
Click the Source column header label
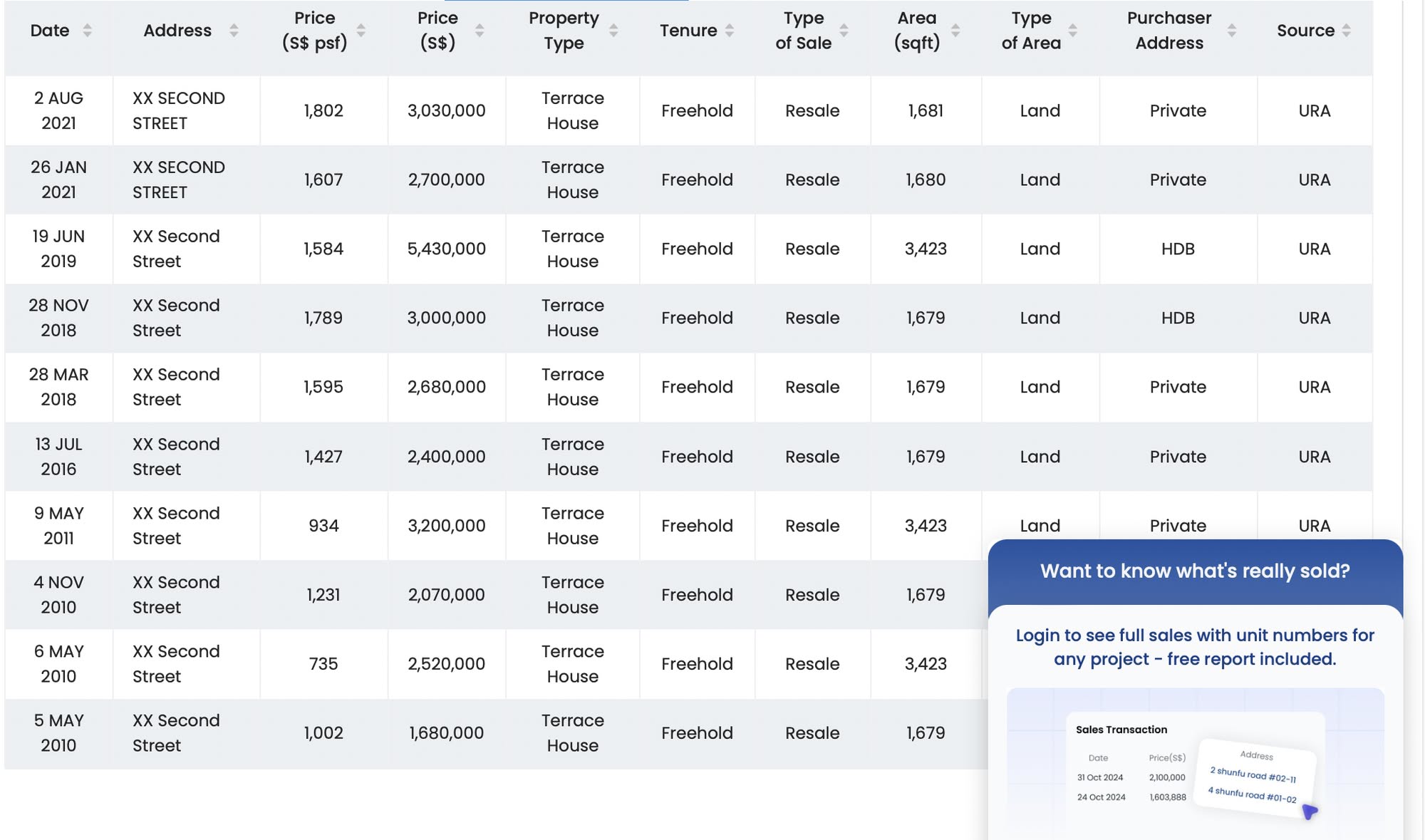pyautogui.click(x=1305, y=31)
